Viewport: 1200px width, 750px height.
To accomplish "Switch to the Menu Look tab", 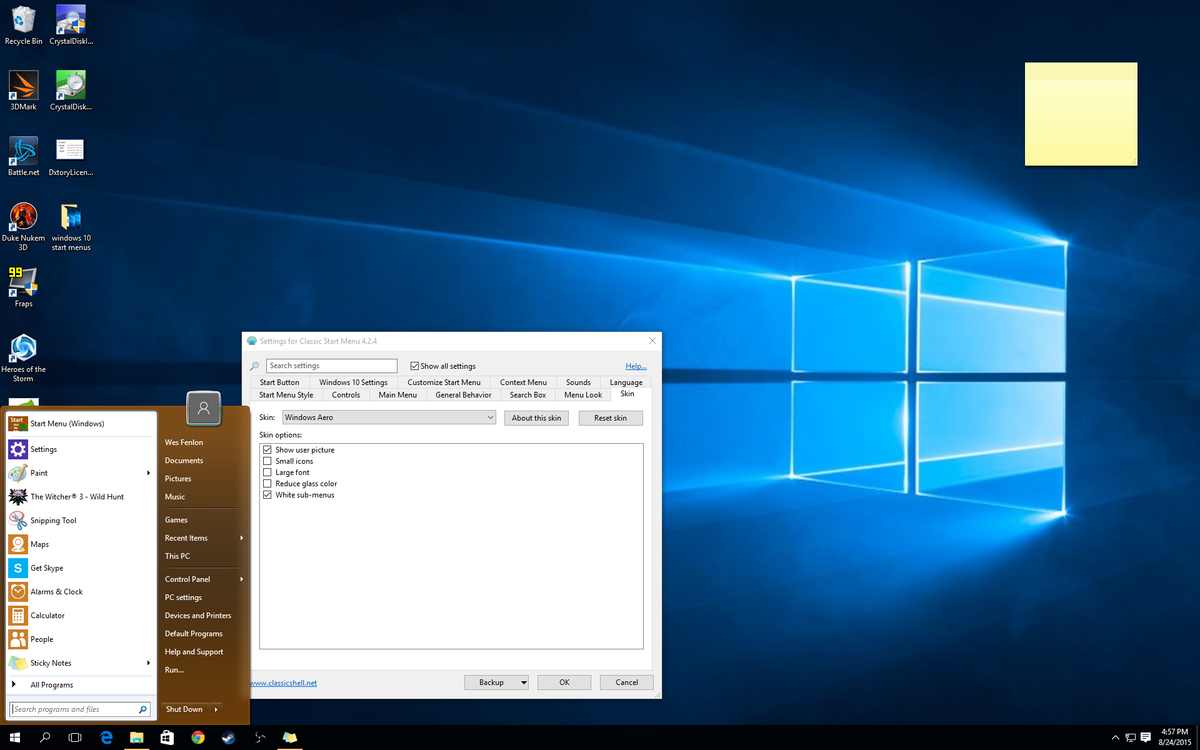I will coord(583,394).
